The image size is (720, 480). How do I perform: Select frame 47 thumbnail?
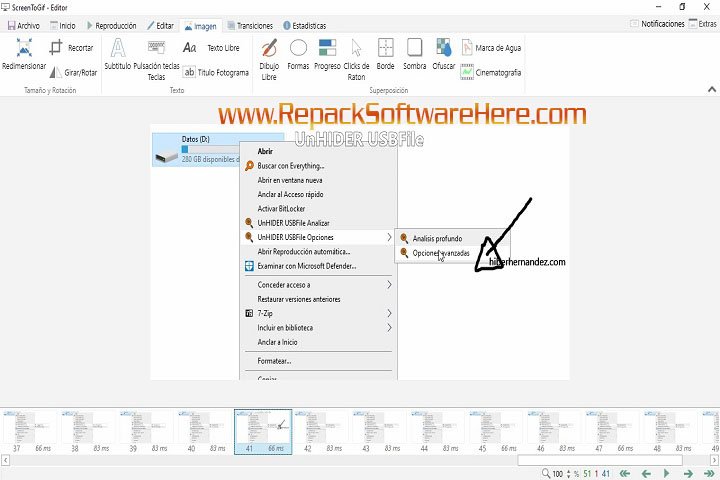coord(613,432)
